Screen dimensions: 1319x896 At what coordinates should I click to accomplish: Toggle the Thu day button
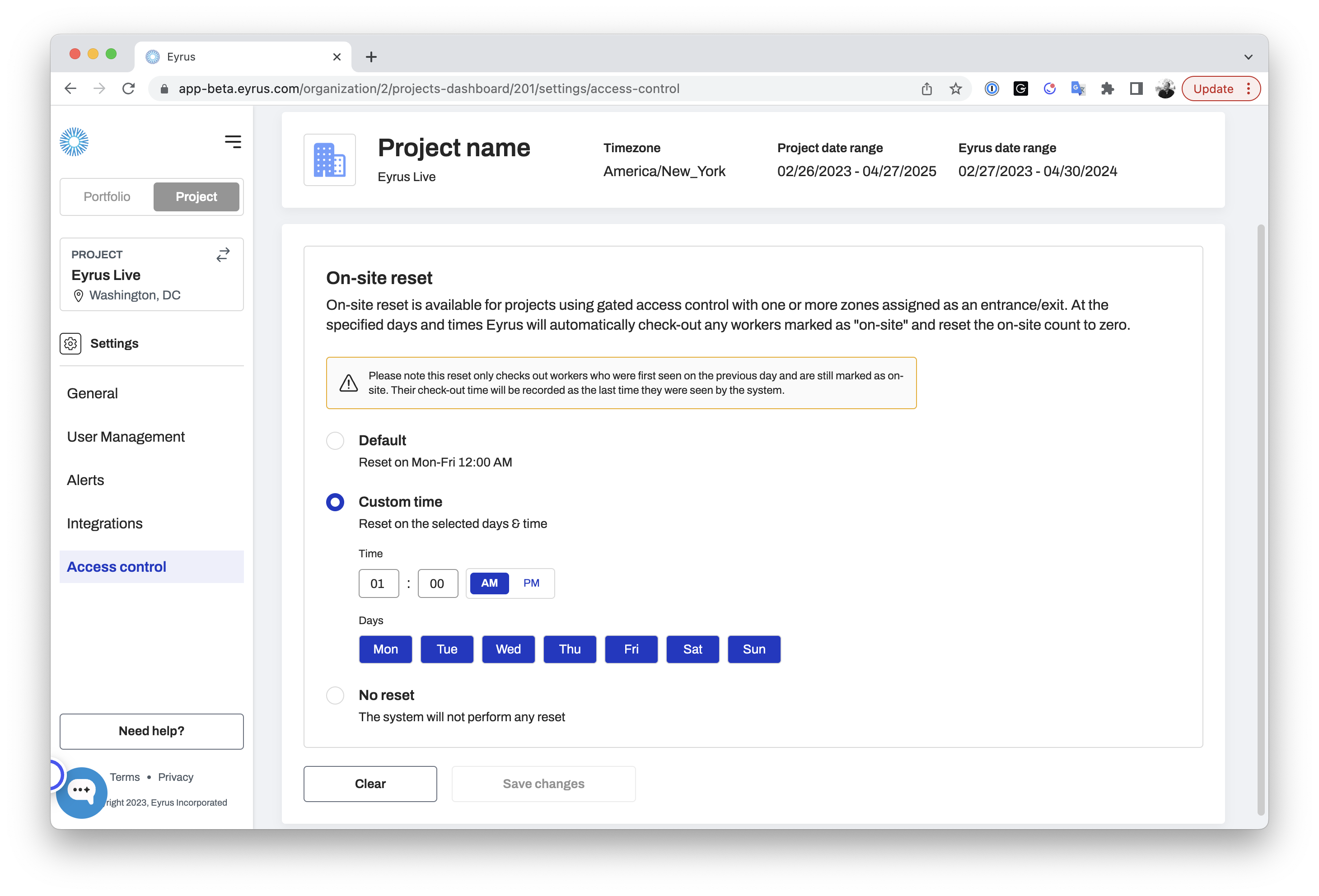[570, 650]
